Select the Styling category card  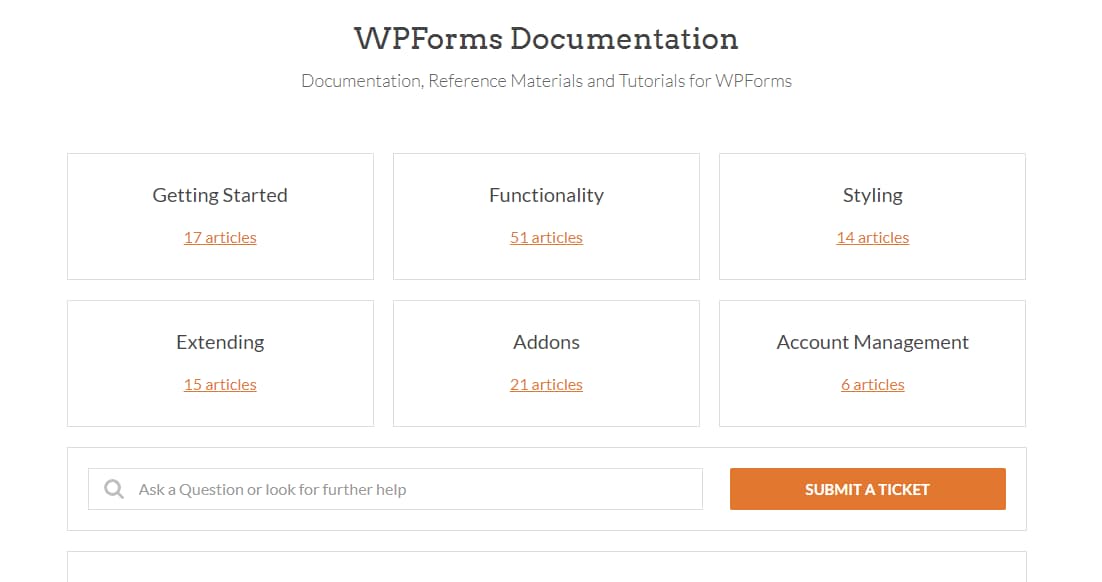click(x=872, y=215)
